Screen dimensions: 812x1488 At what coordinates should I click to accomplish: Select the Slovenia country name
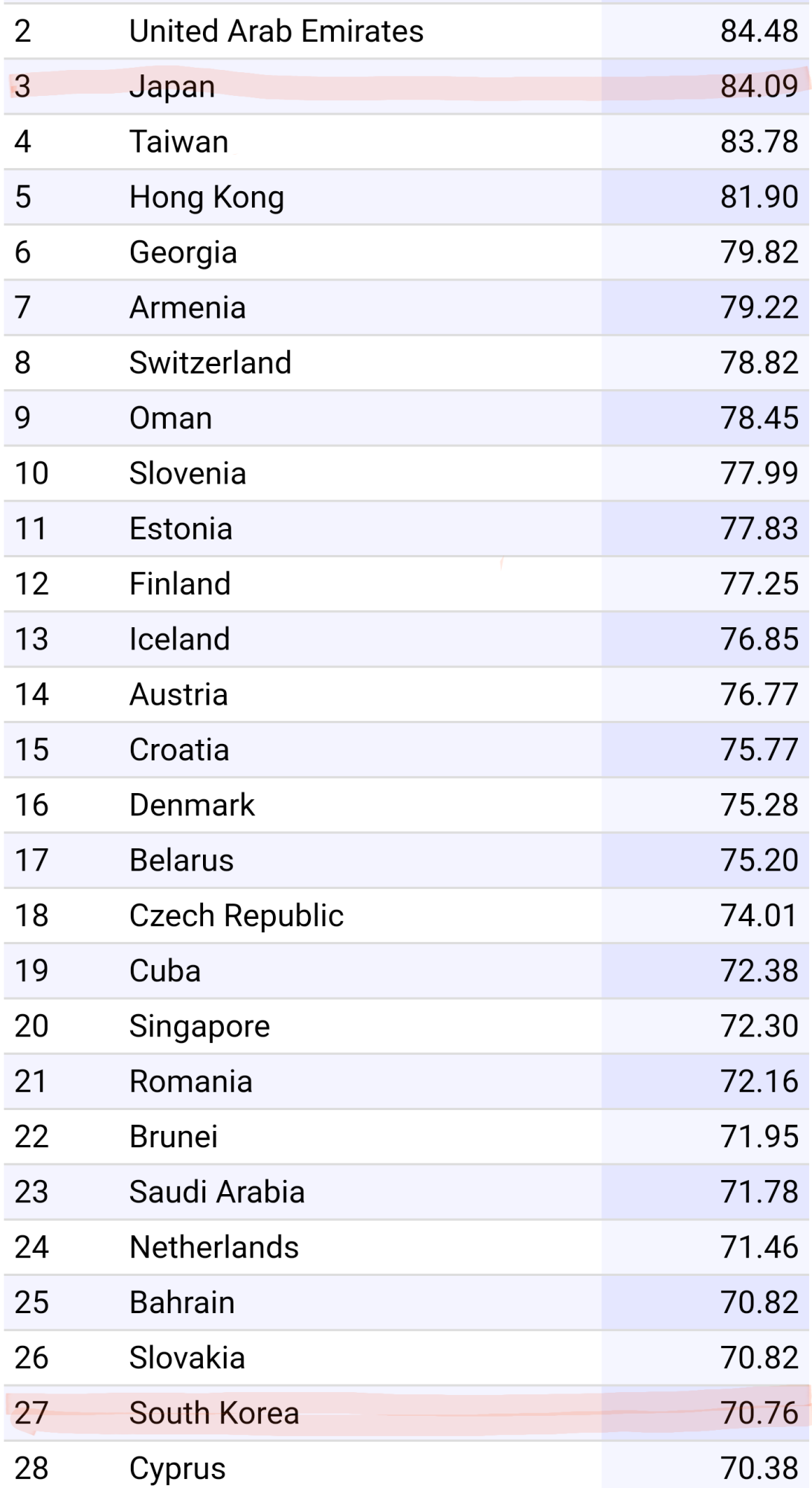click(187, 473)
